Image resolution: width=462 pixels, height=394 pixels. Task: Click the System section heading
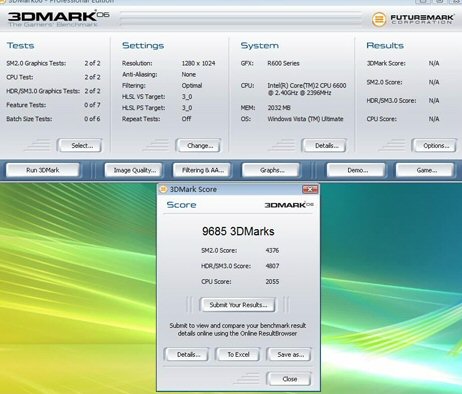coord(260,46)
